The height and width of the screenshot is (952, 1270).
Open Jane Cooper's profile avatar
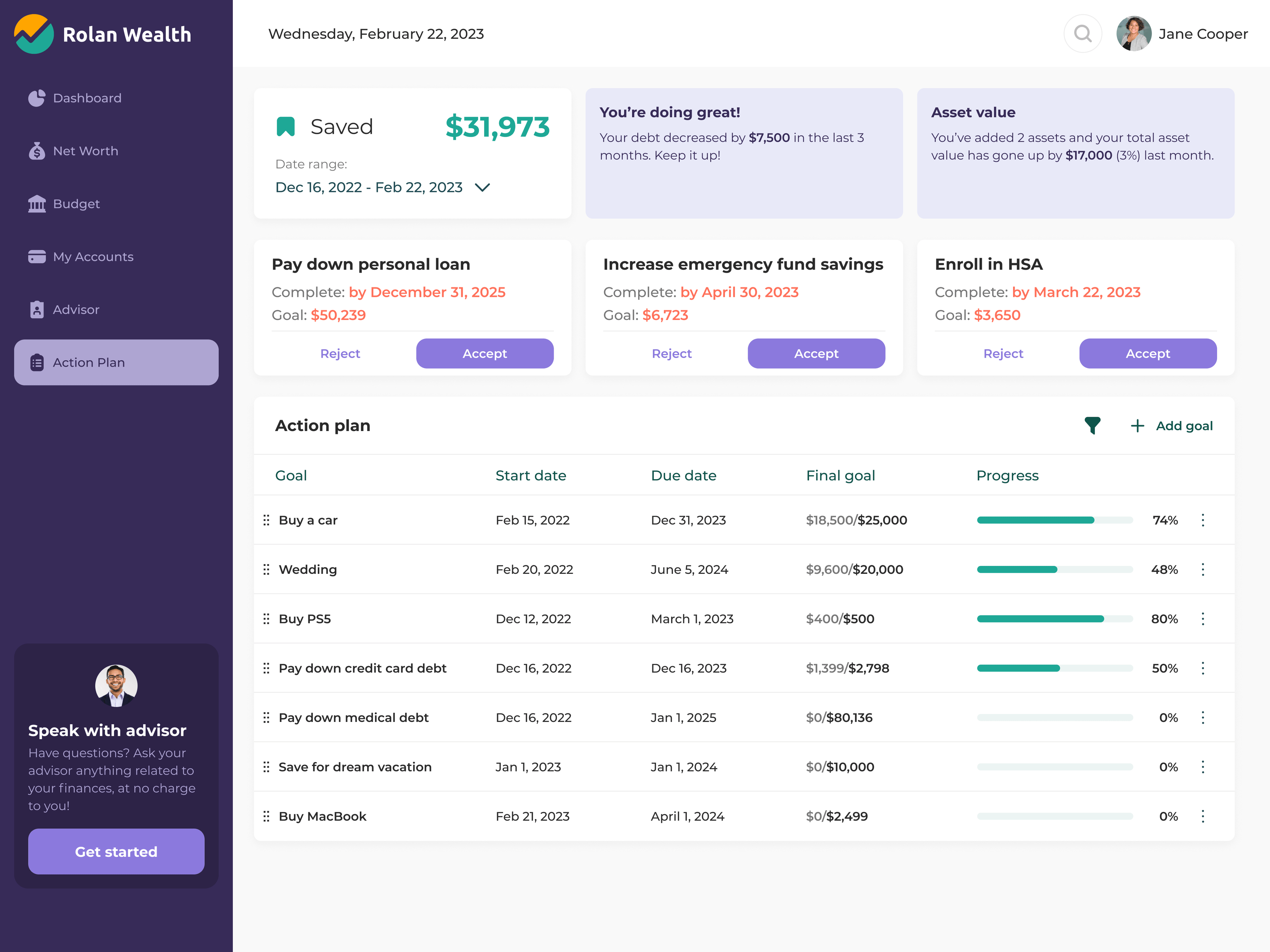(1133, 34)
